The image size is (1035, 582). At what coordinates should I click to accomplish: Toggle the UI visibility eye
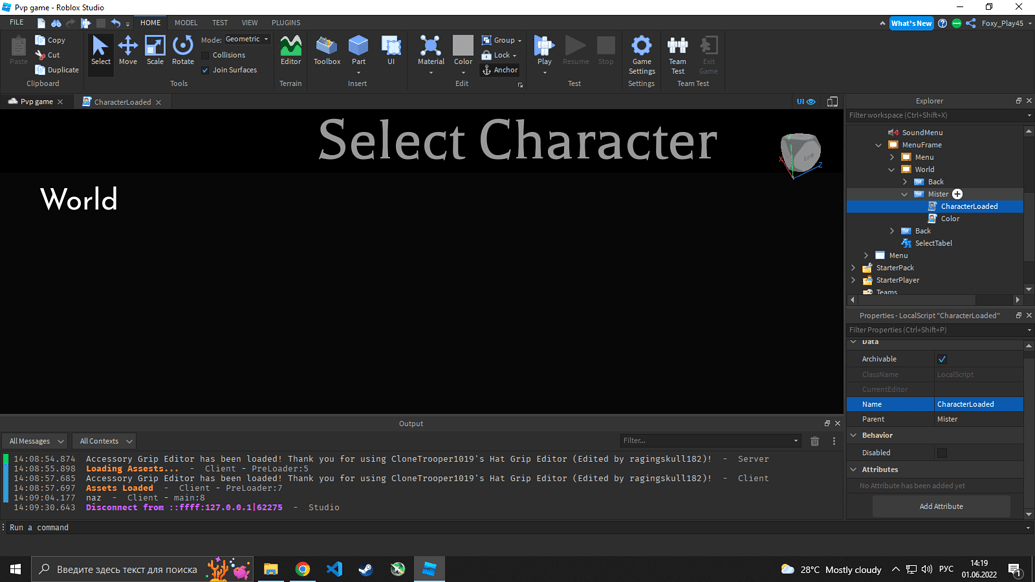(806, 102)
